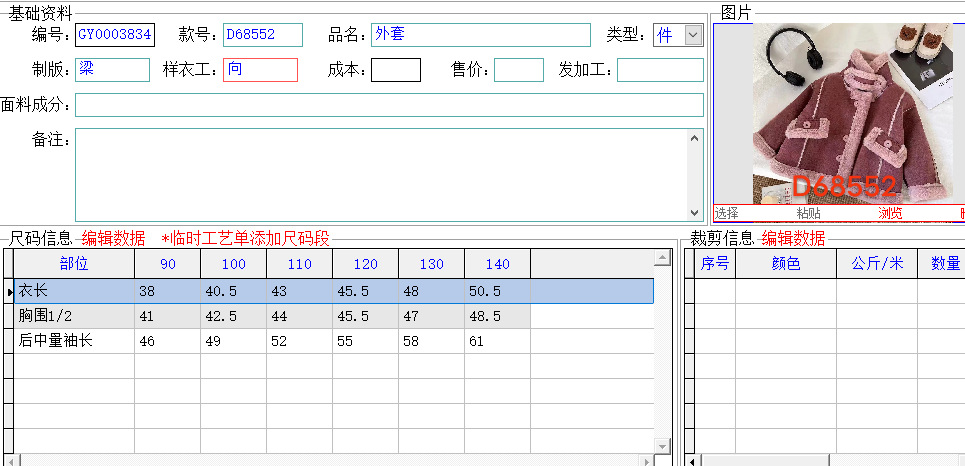Click size table scroll down arrow
Viewport: 965px width, 466px height.
[x=662, y=445]
